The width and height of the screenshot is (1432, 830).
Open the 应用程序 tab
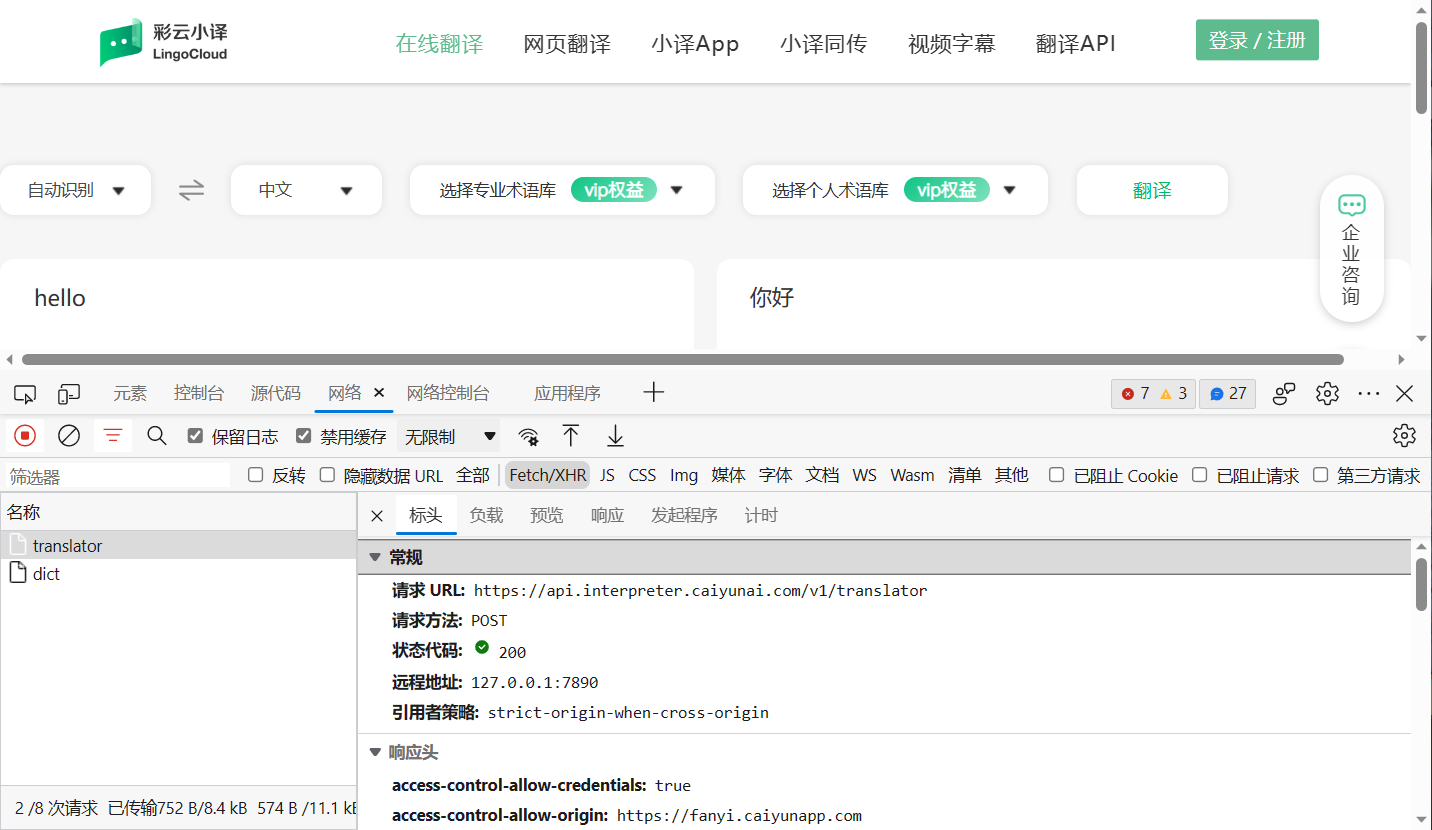[x=567, y=393]
